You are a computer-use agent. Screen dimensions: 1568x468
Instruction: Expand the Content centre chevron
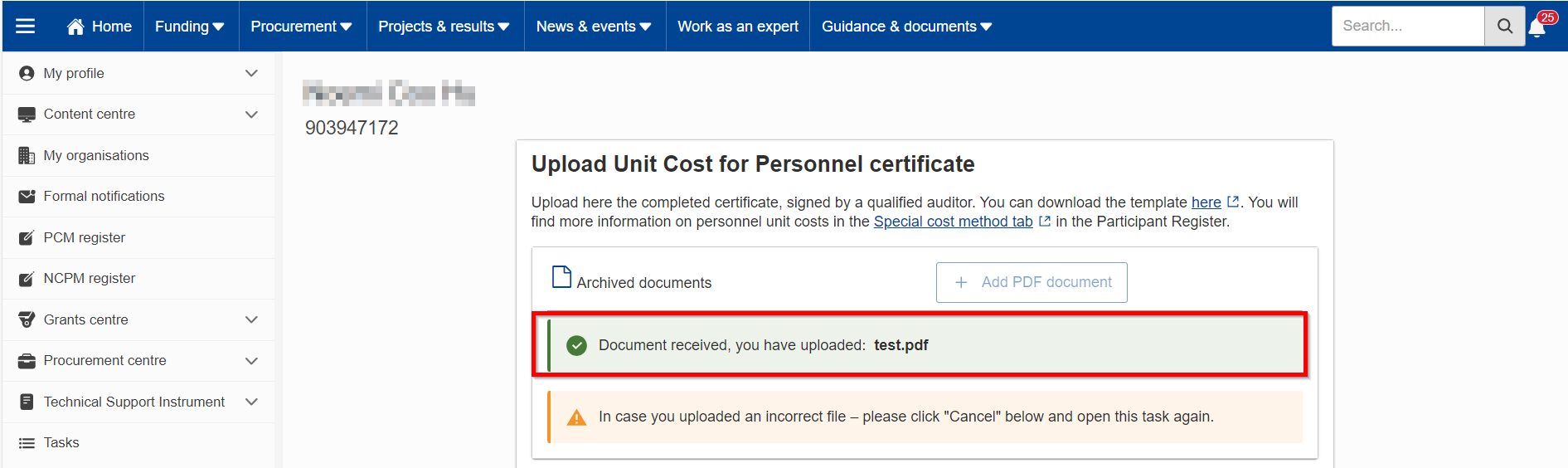coord(251,115)
